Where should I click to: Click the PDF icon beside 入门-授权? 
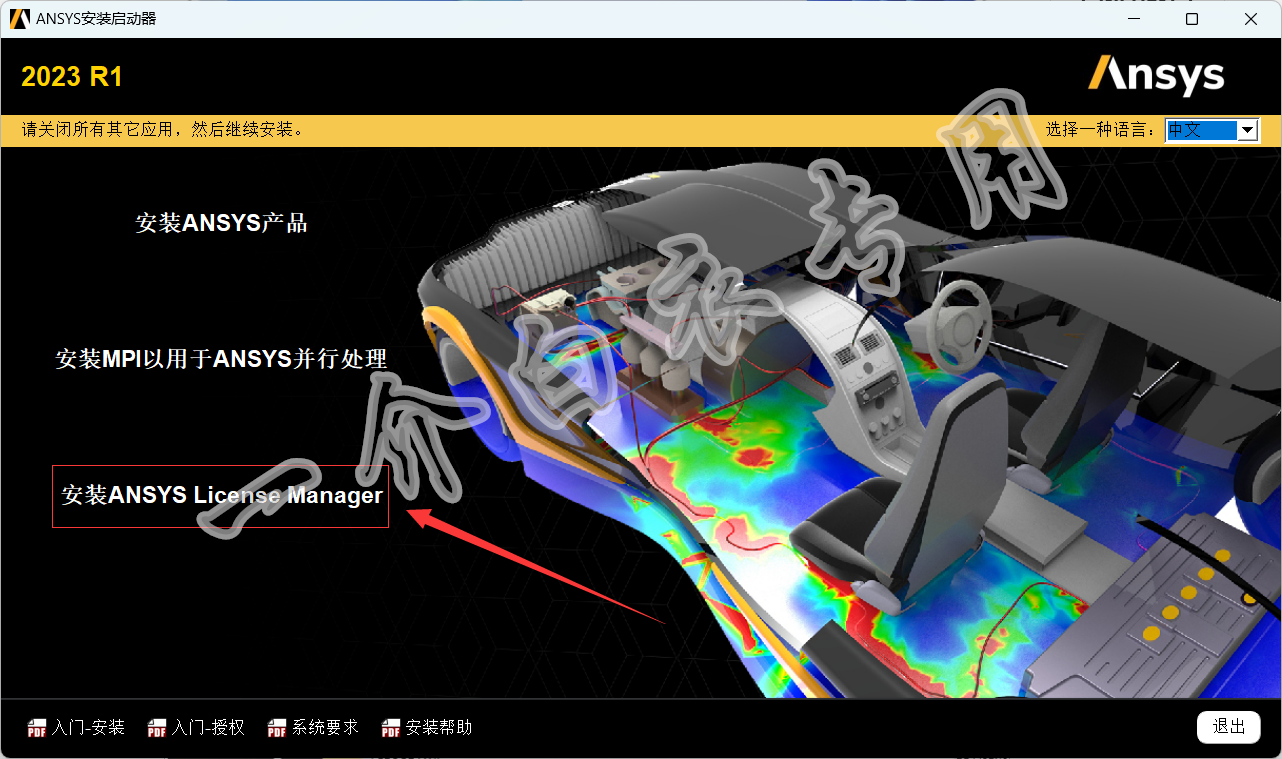(x=157, y=728)
